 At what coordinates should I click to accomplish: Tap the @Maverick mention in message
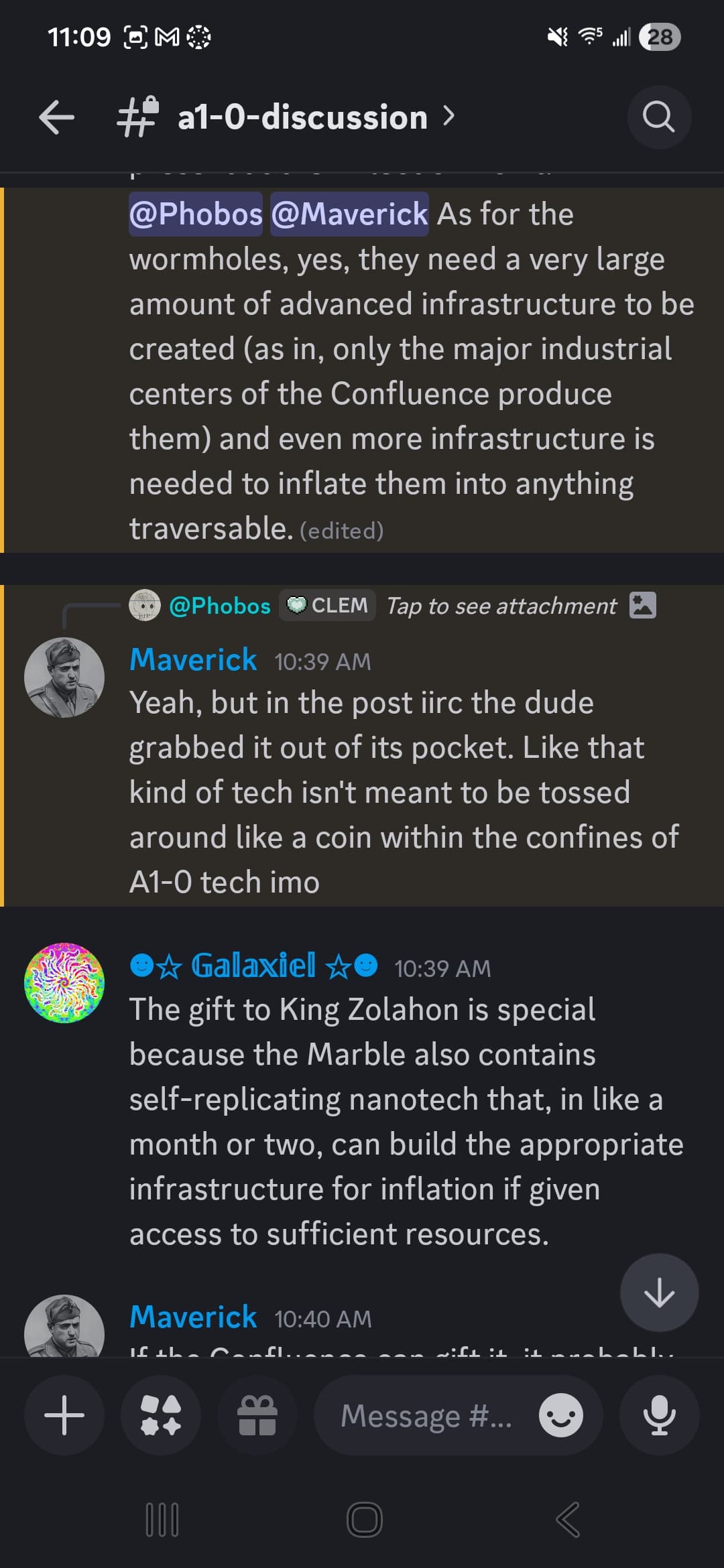tap(349, 214)
